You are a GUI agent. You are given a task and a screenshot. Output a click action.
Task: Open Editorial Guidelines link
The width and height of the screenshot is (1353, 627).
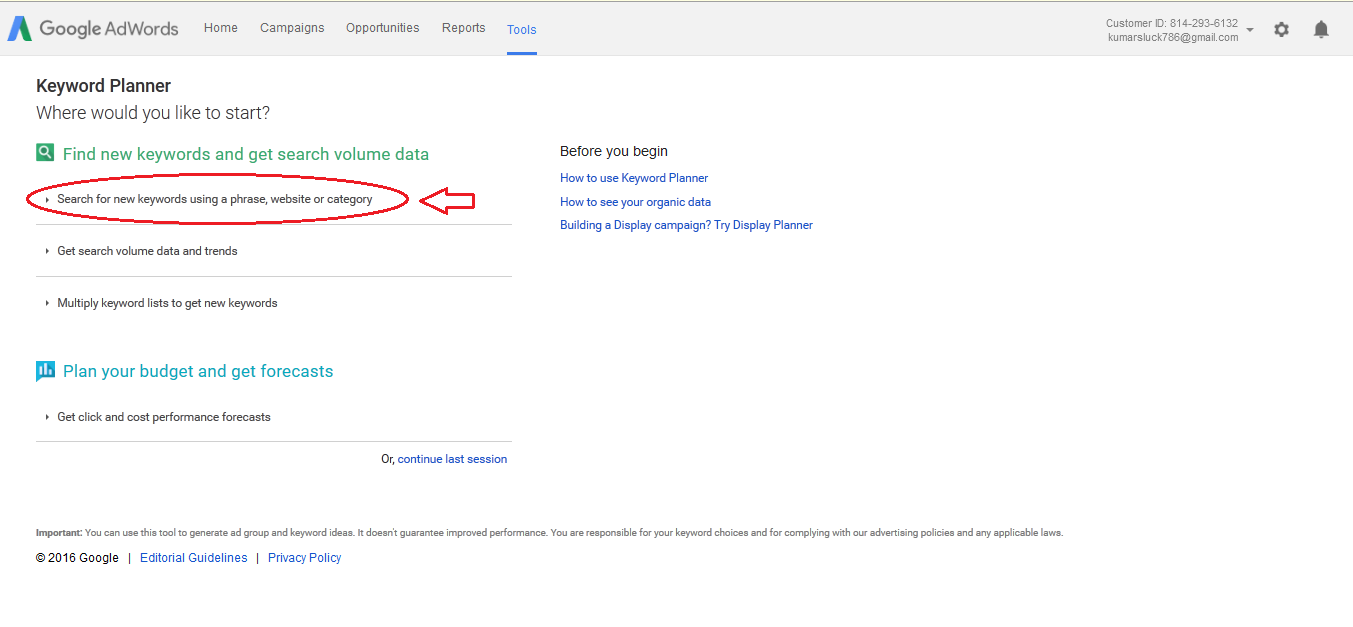193,558
